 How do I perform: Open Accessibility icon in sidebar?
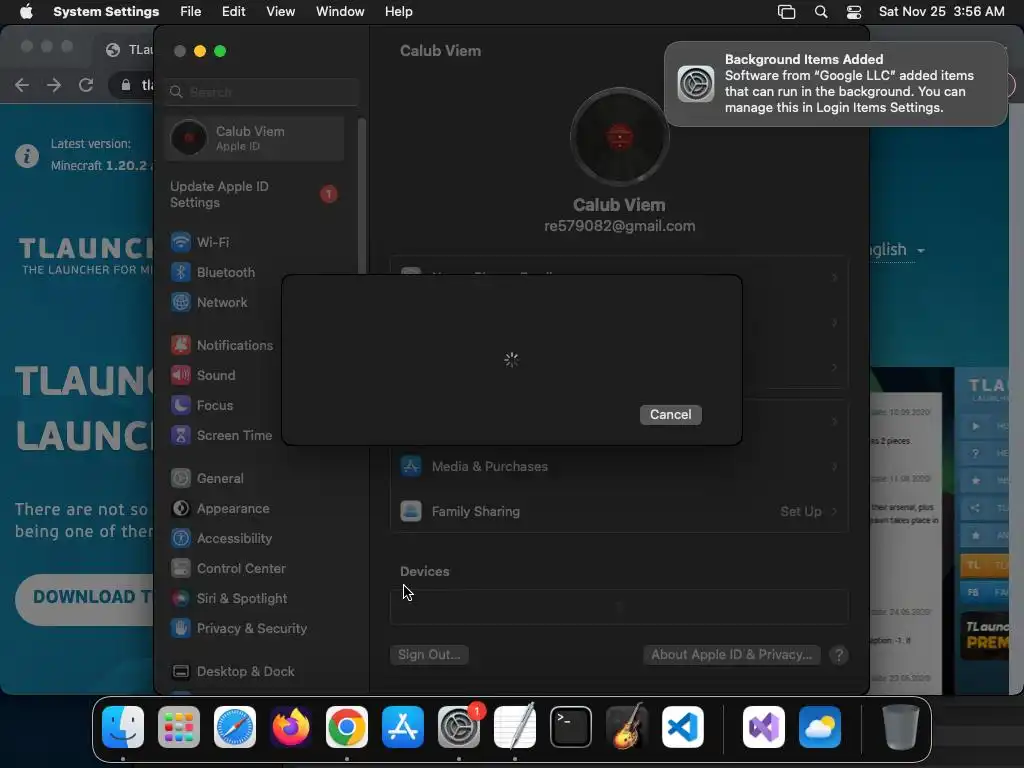point(181,538)
